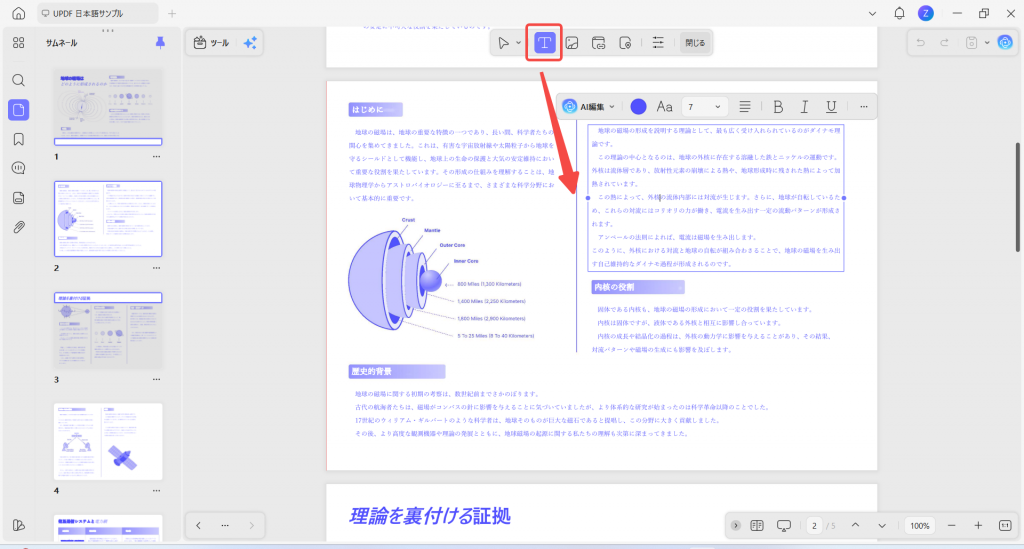Click the page number field showing 2
1024x549 pixels.
pyautogui.click(x=814, y=525)
